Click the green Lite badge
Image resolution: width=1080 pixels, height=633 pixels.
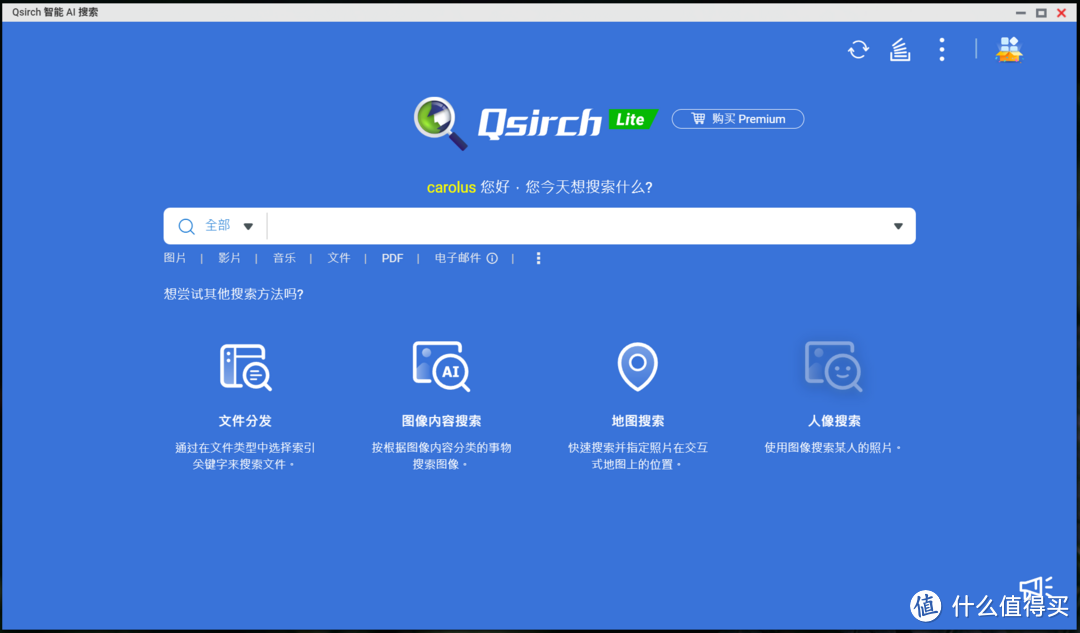point(632,119)
